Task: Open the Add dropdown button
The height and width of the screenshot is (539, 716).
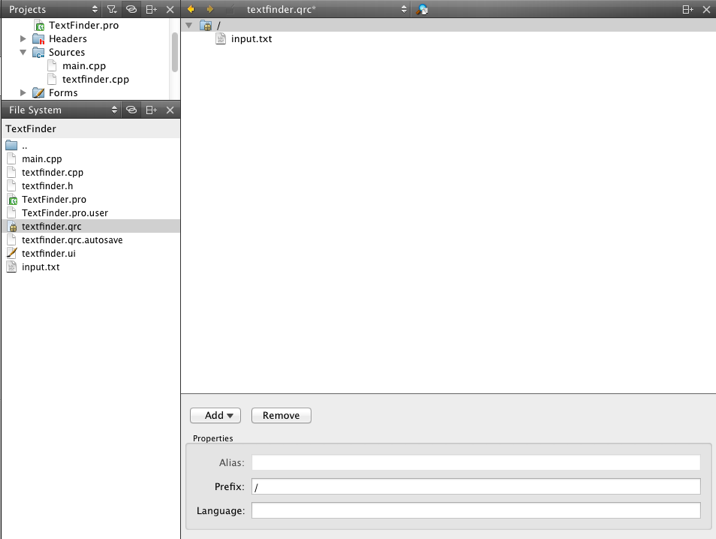Action: [216, 415]
